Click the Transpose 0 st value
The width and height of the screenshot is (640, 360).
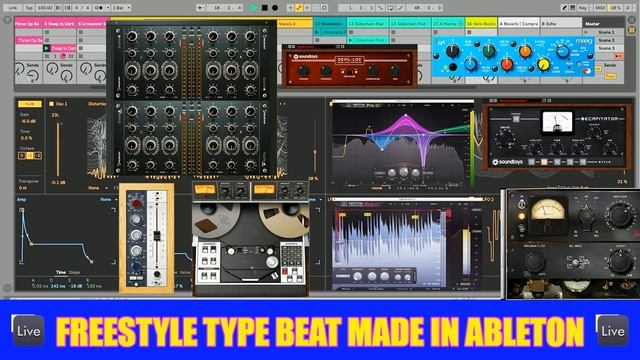pyautogui.click(x=23, y=188)
